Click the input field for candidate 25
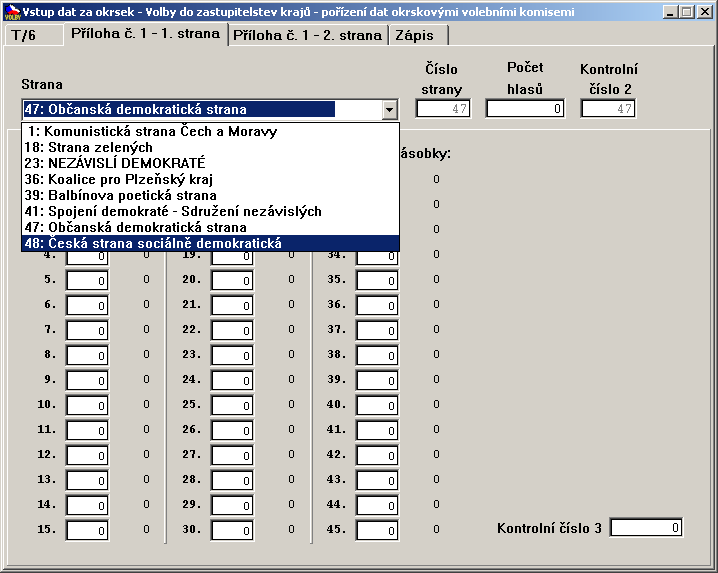The image size is (718, 573). click(232, 405)
